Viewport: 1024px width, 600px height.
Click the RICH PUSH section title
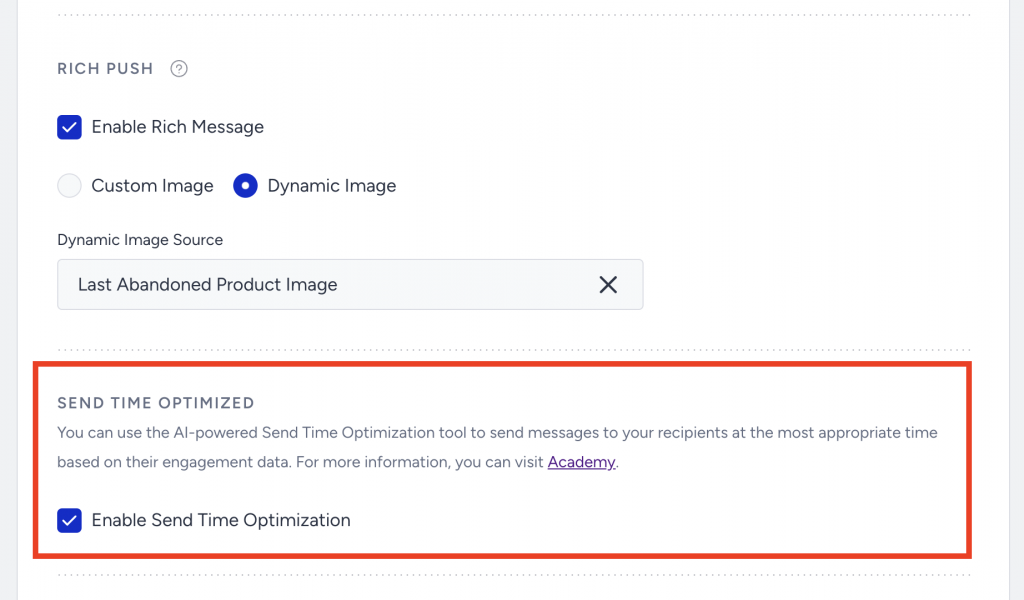[x=105, y=69]
